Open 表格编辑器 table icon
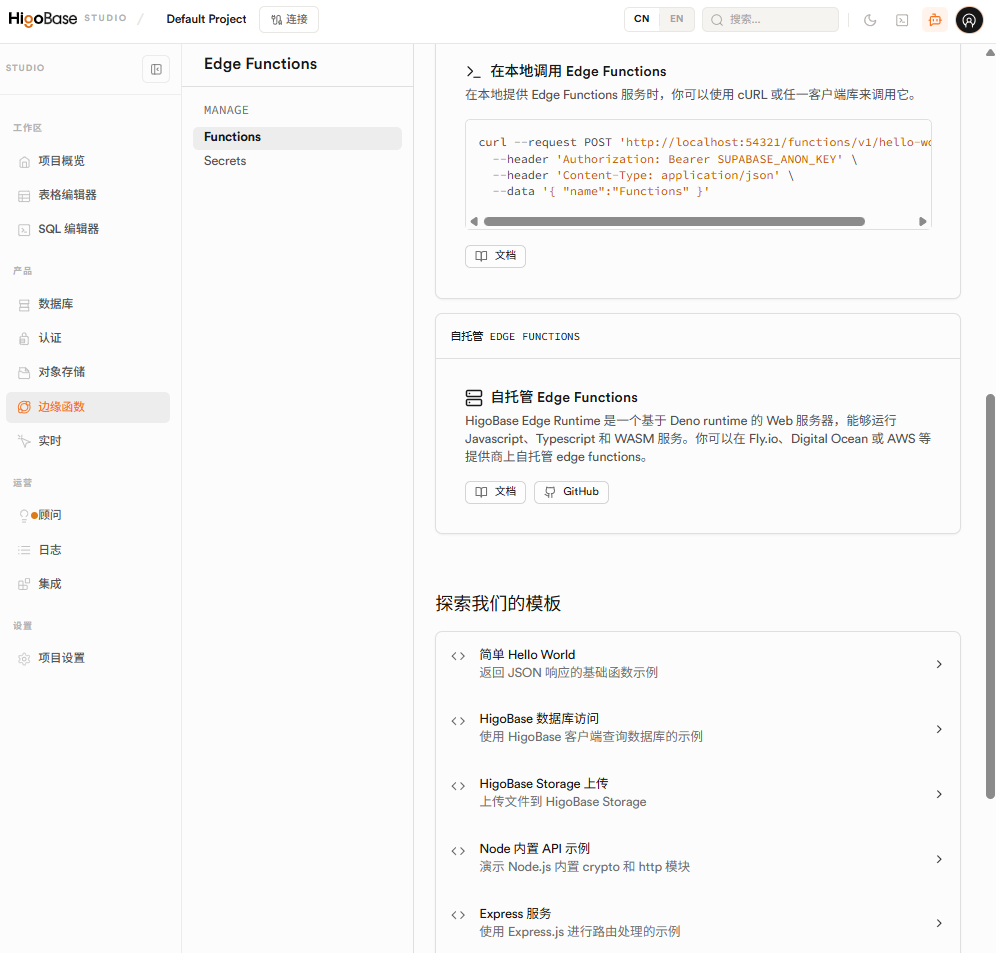Image resolution: width=996 pixels, height=953 pixels. pos(24,196)
